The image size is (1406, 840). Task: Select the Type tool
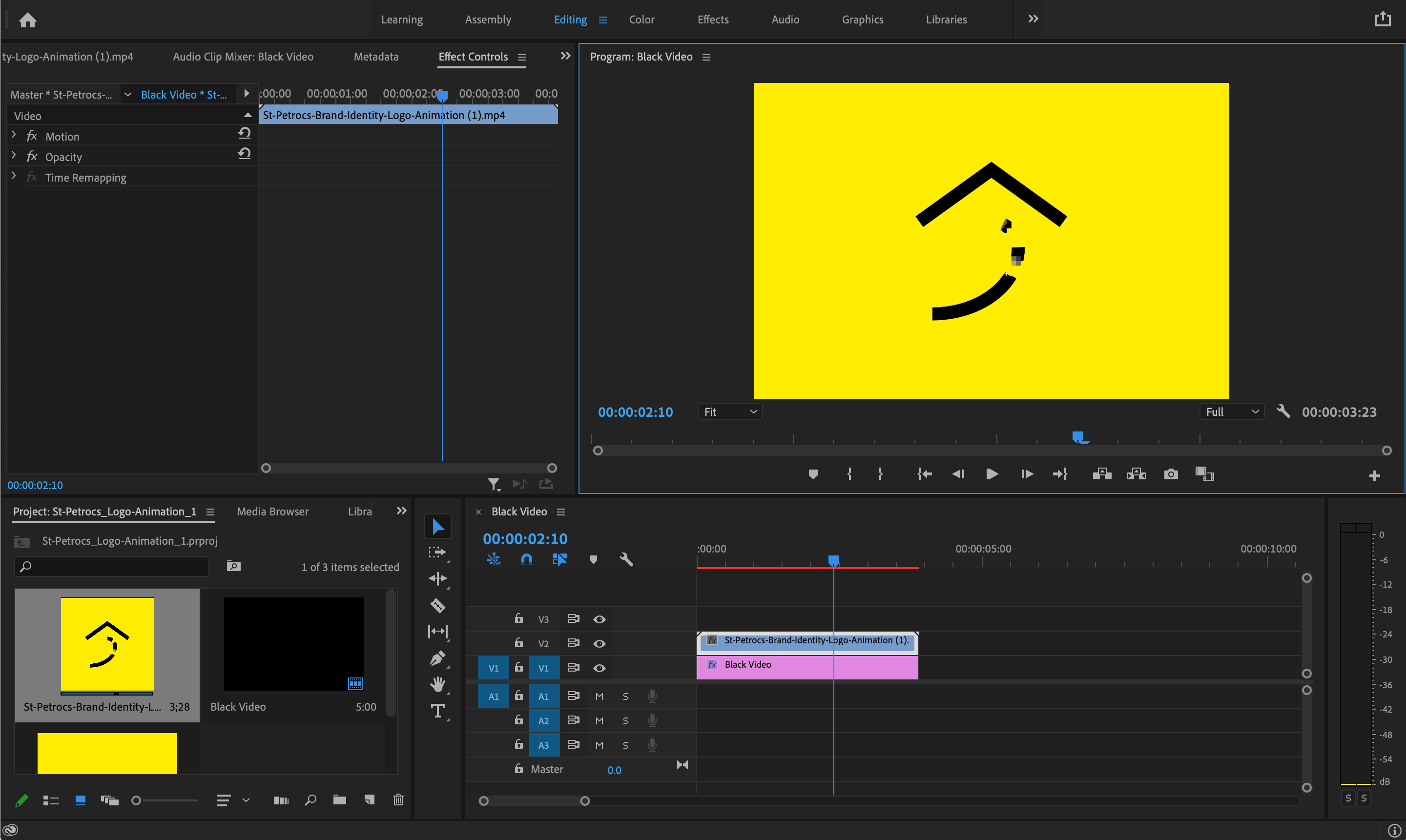pos(437,711)
